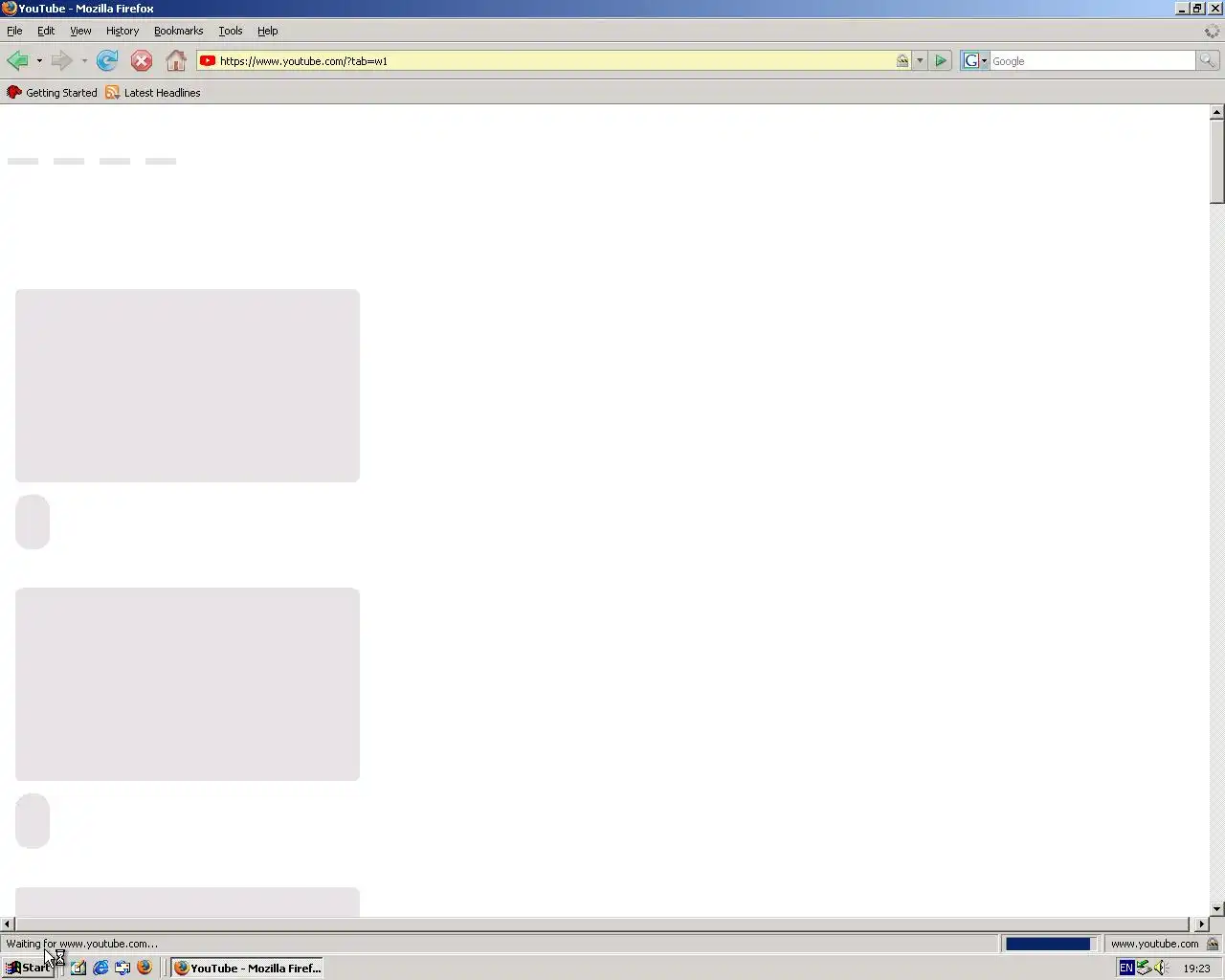
Task: Click the vertical scrollbar up arrow
Action: coord(1216,112)
